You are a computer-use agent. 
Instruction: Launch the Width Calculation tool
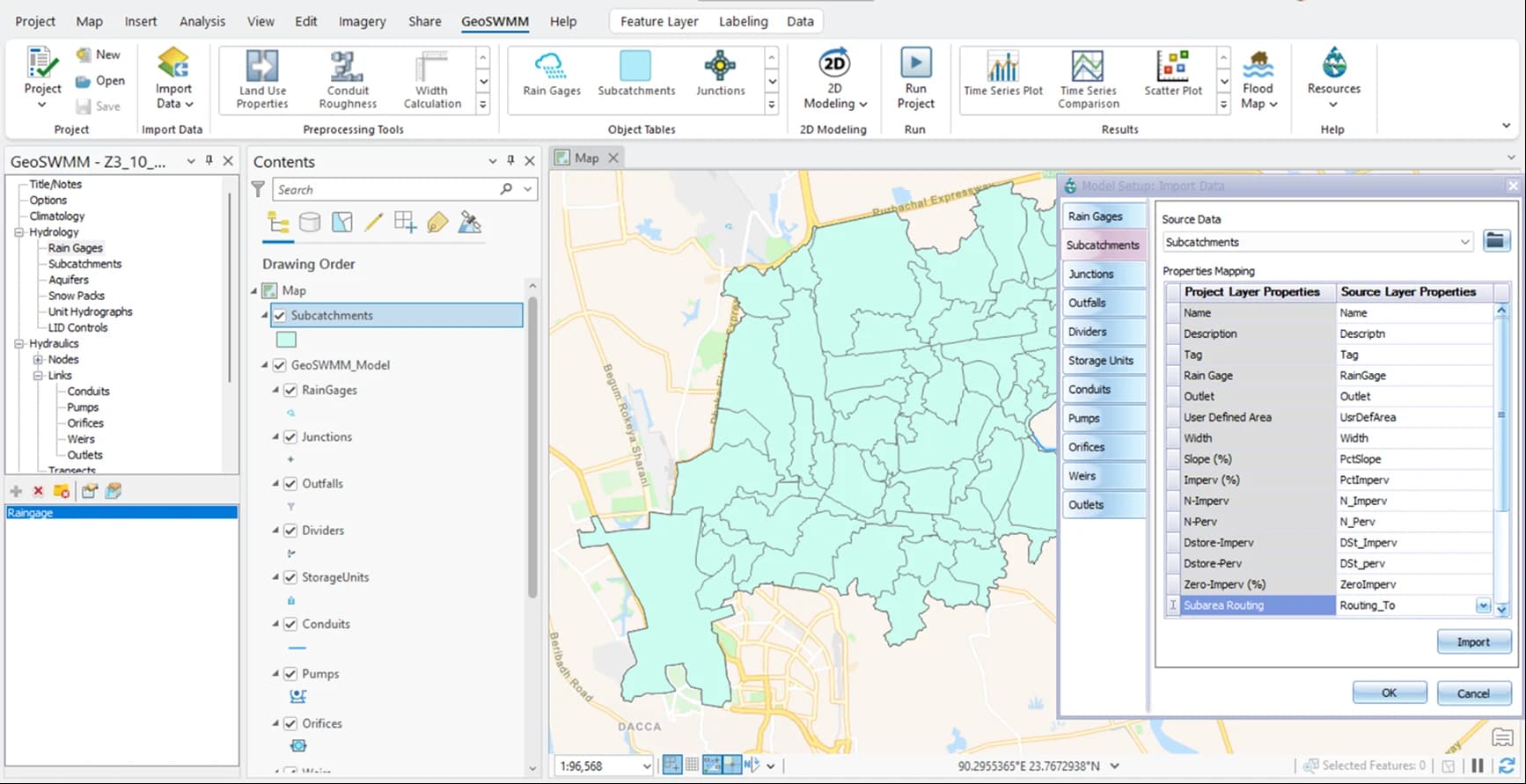point(432,80)
